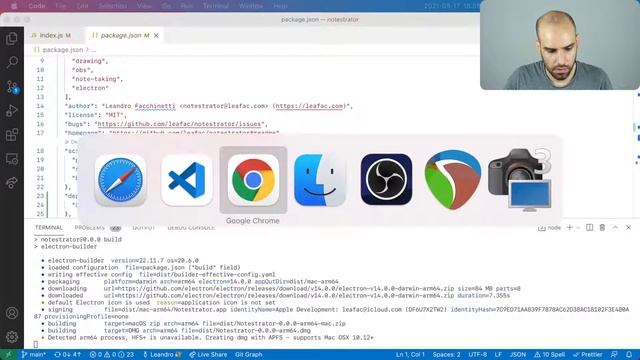Split the terminal panel
Viewport: 640px width, 360px height.
pos(589,227)
